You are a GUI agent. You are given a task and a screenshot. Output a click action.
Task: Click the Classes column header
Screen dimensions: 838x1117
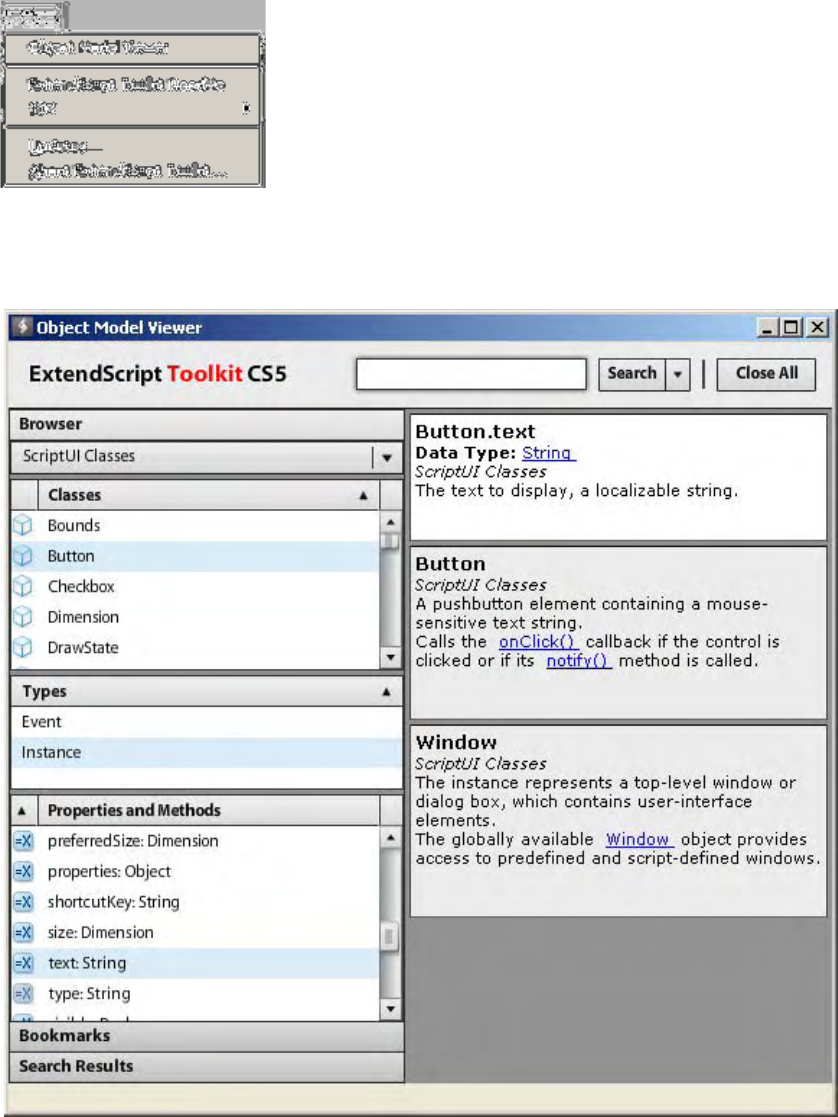pyautogui.click(x=209, y=495)
